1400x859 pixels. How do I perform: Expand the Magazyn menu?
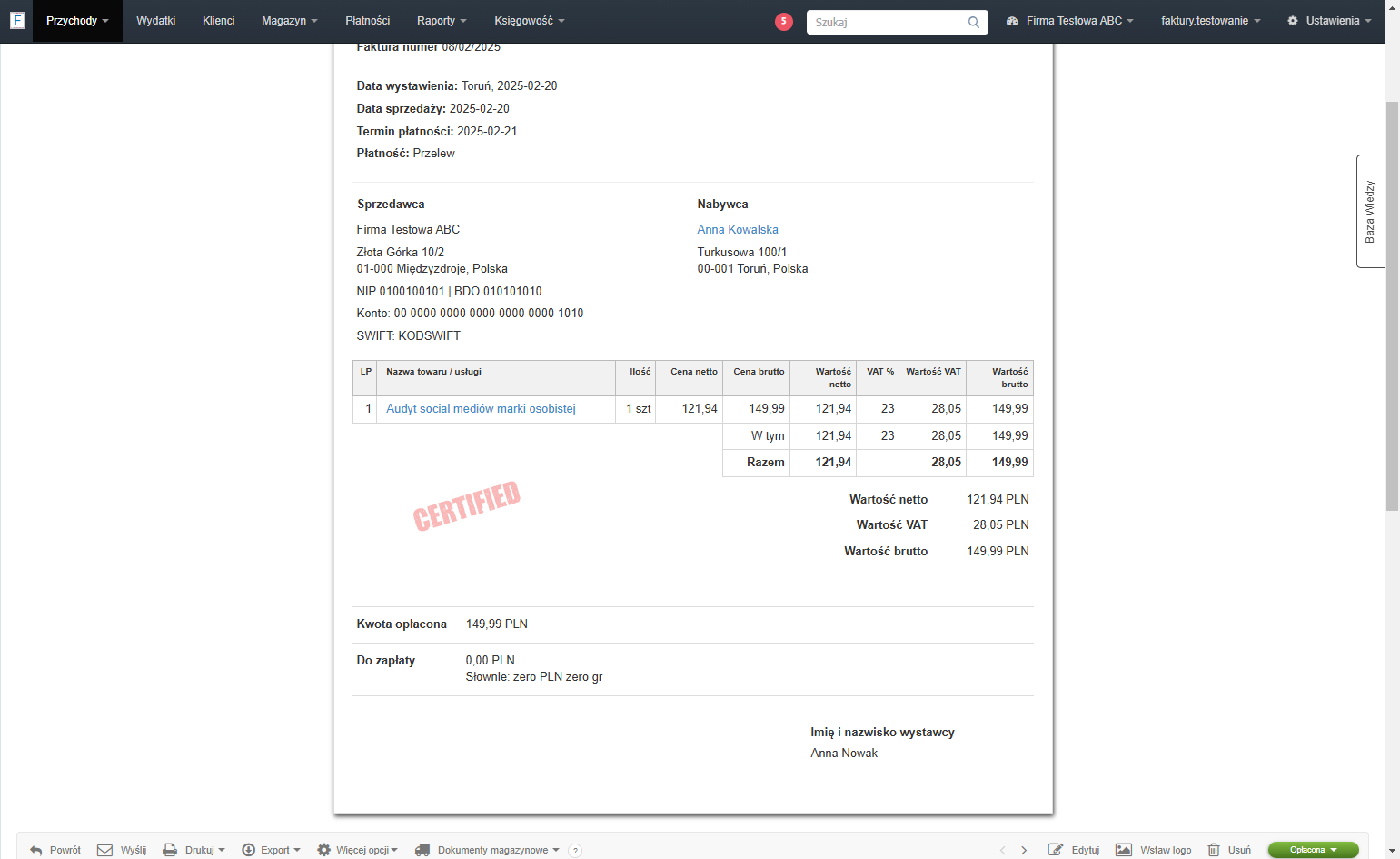coord(290,21)
